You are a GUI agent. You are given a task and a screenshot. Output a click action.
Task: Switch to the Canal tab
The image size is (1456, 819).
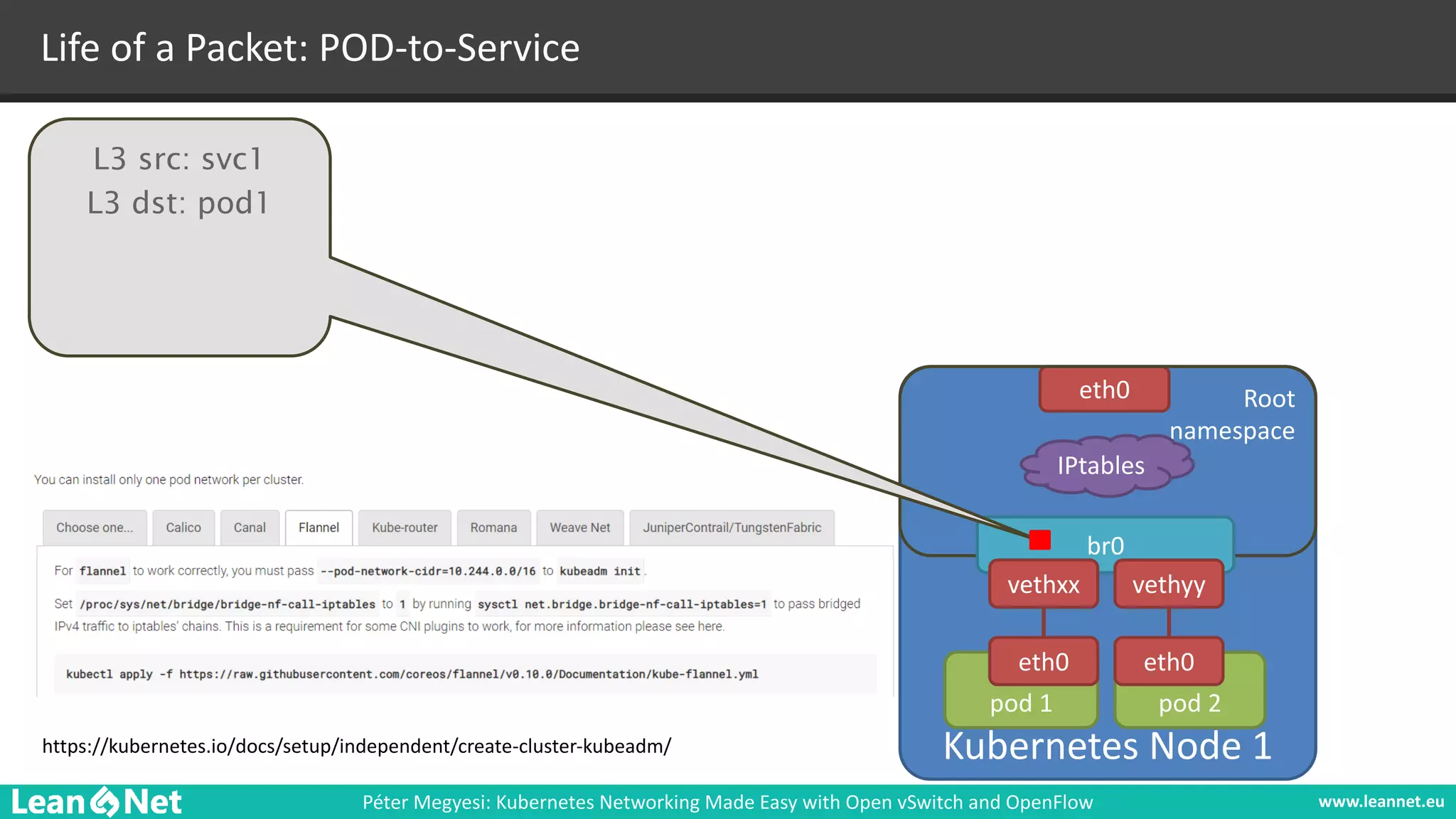(250, 528)
